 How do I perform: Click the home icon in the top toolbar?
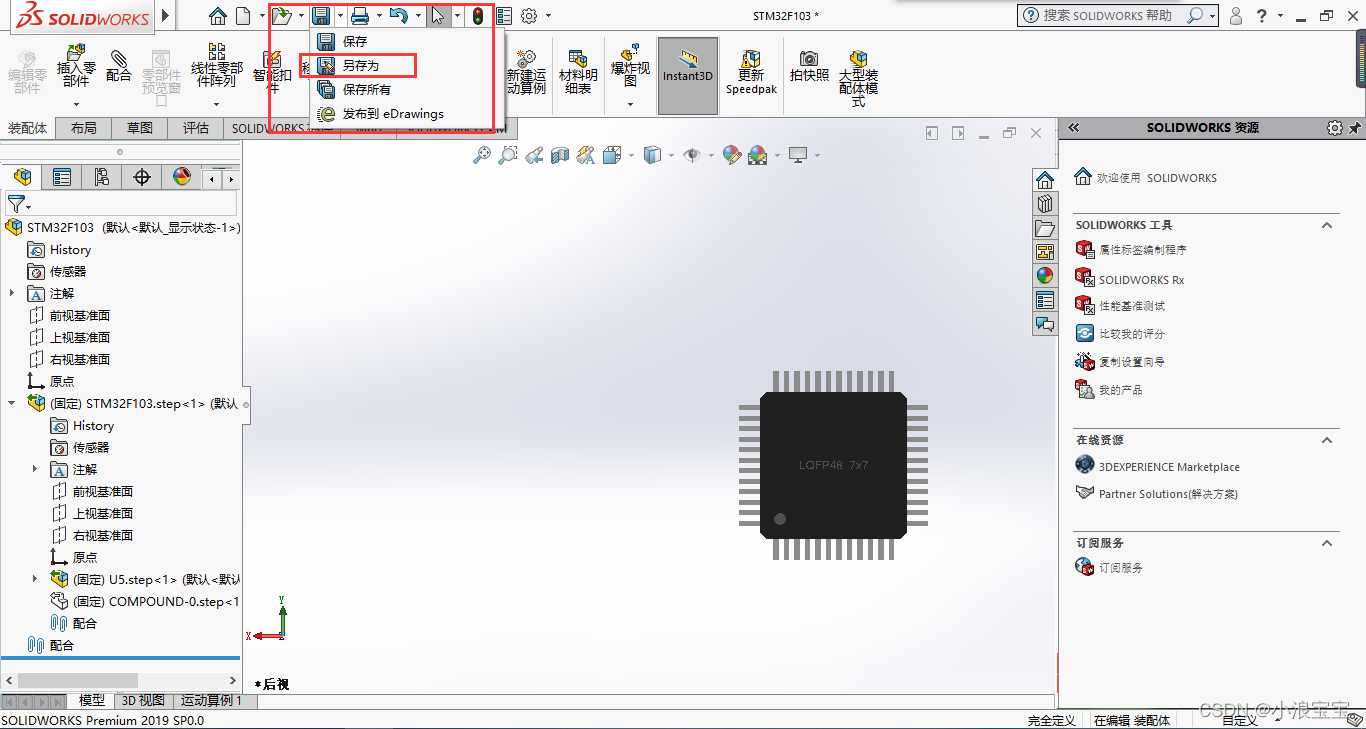tap(218, 16)
